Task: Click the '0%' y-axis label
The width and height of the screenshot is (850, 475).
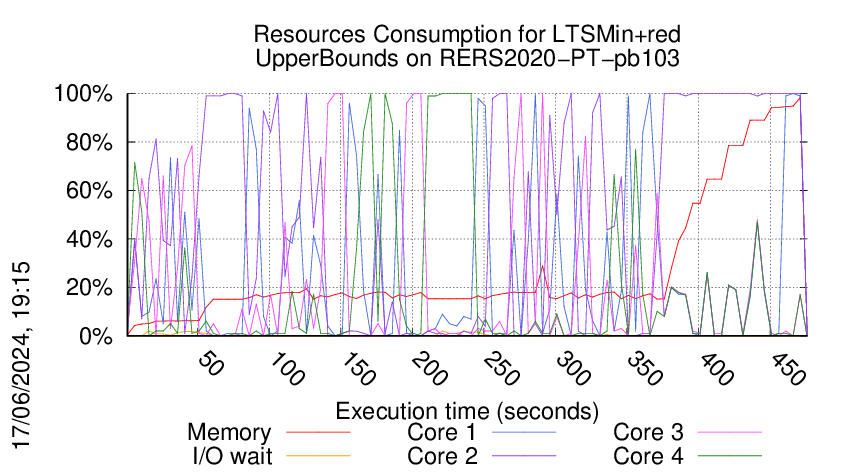Action: [96, 336]
